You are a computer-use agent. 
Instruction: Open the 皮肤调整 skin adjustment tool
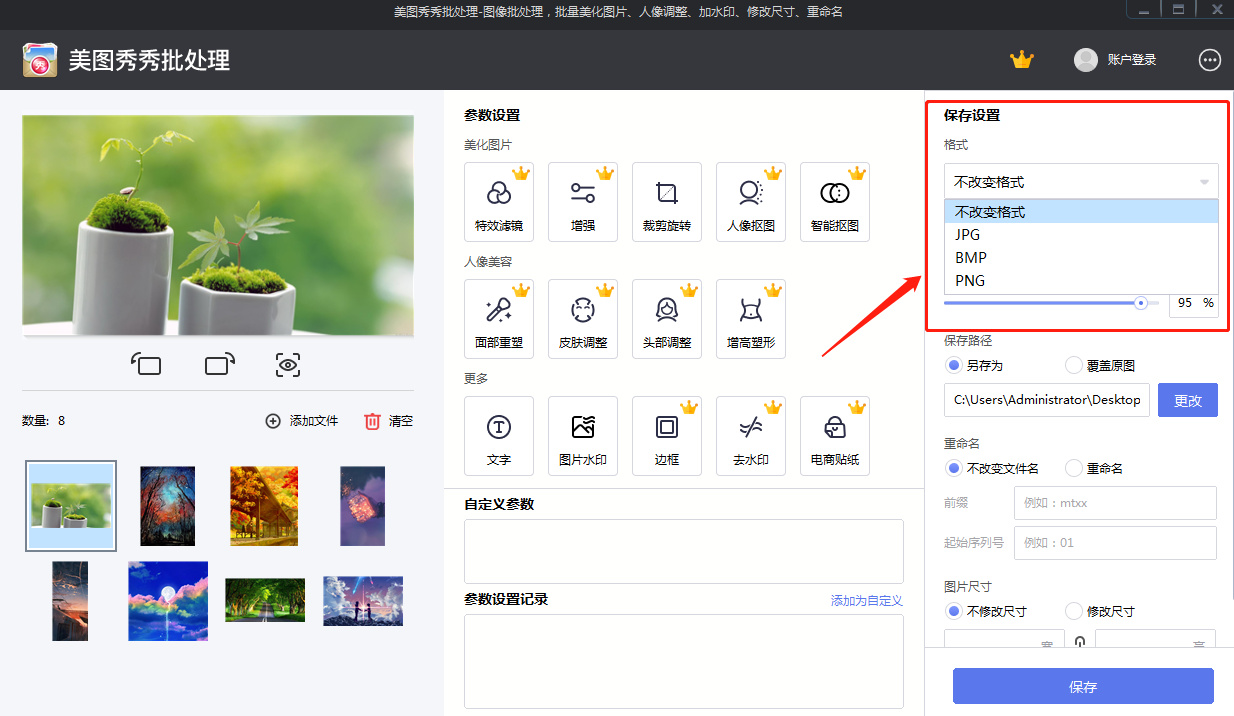tap(583, 319)
